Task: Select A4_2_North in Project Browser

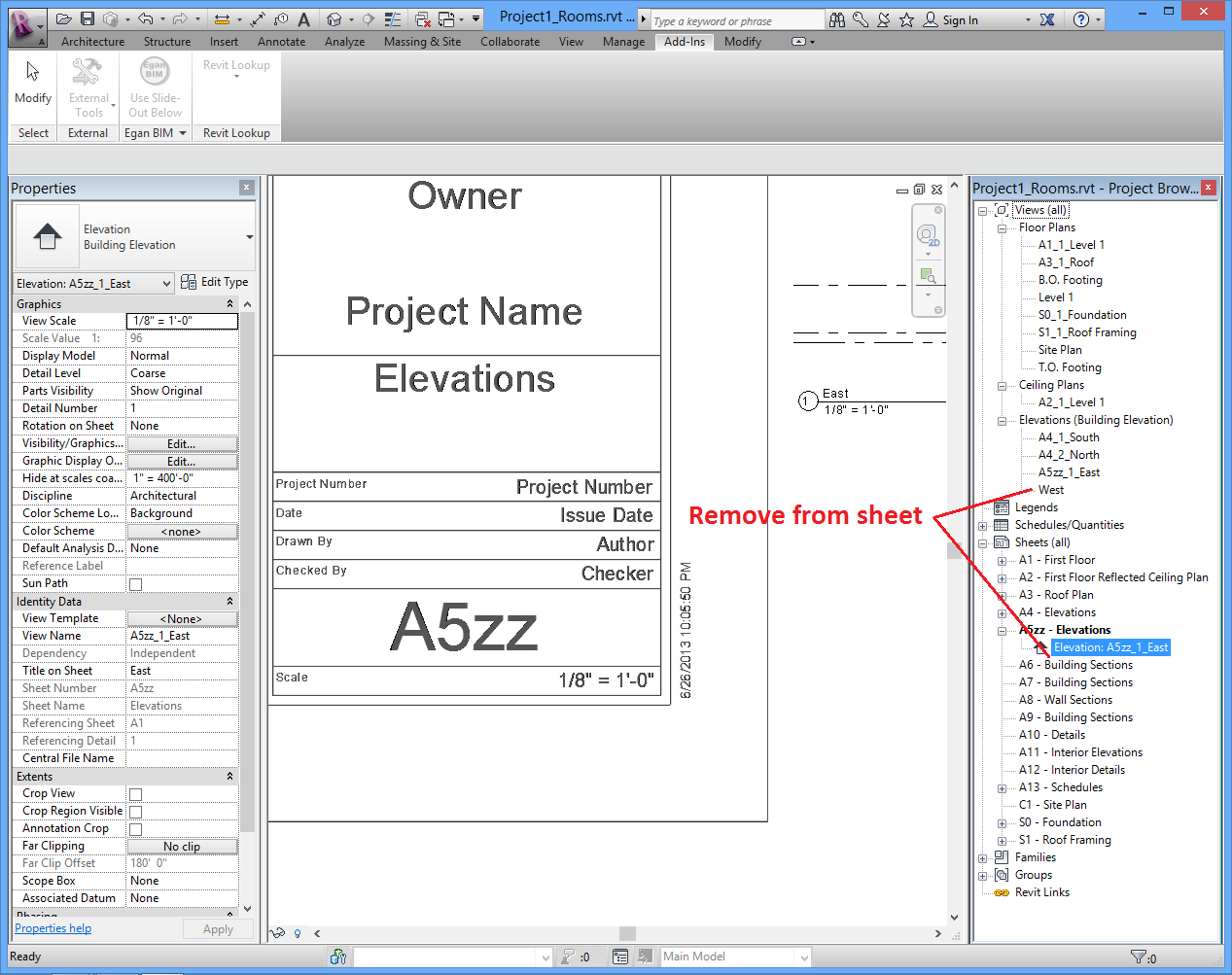Action: (x=1069, y=455)
